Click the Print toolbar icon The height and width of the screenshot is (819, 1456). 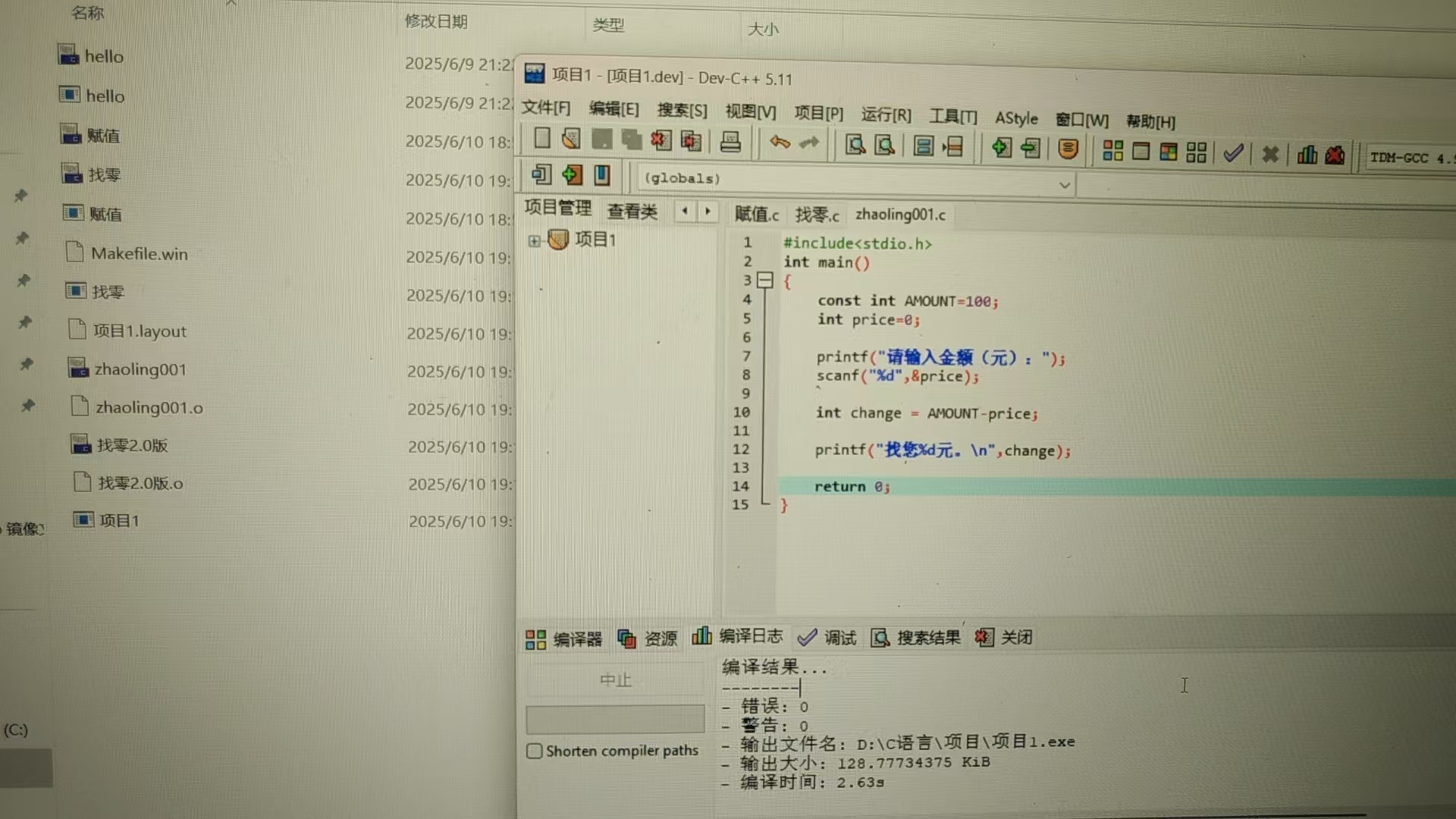730,142
